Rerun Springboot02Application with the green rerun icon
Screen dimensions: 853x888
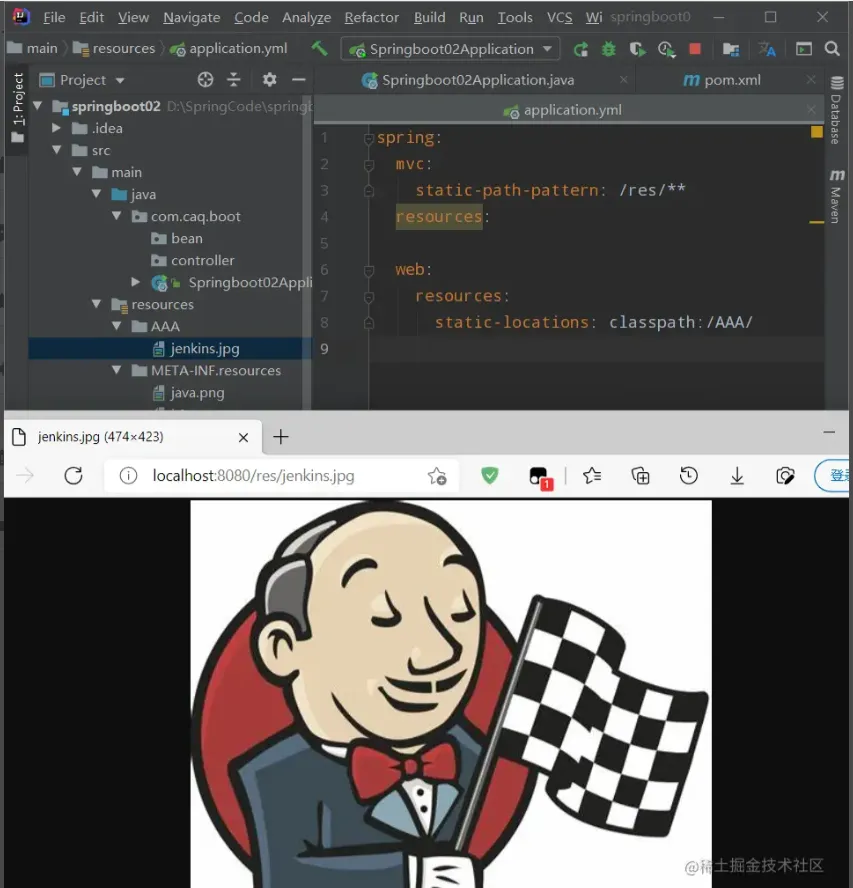581,49
